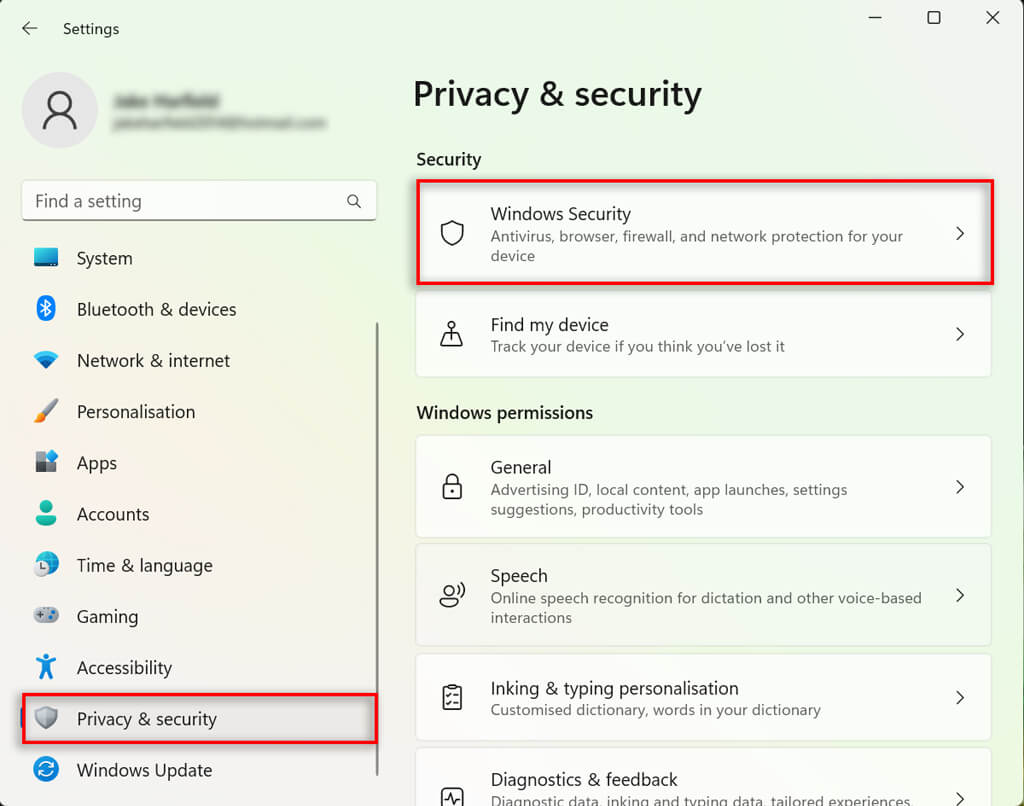Click the Windows Security shield icon
The width and height of the screenshot is (1024, 806).
tap(452, 234)
